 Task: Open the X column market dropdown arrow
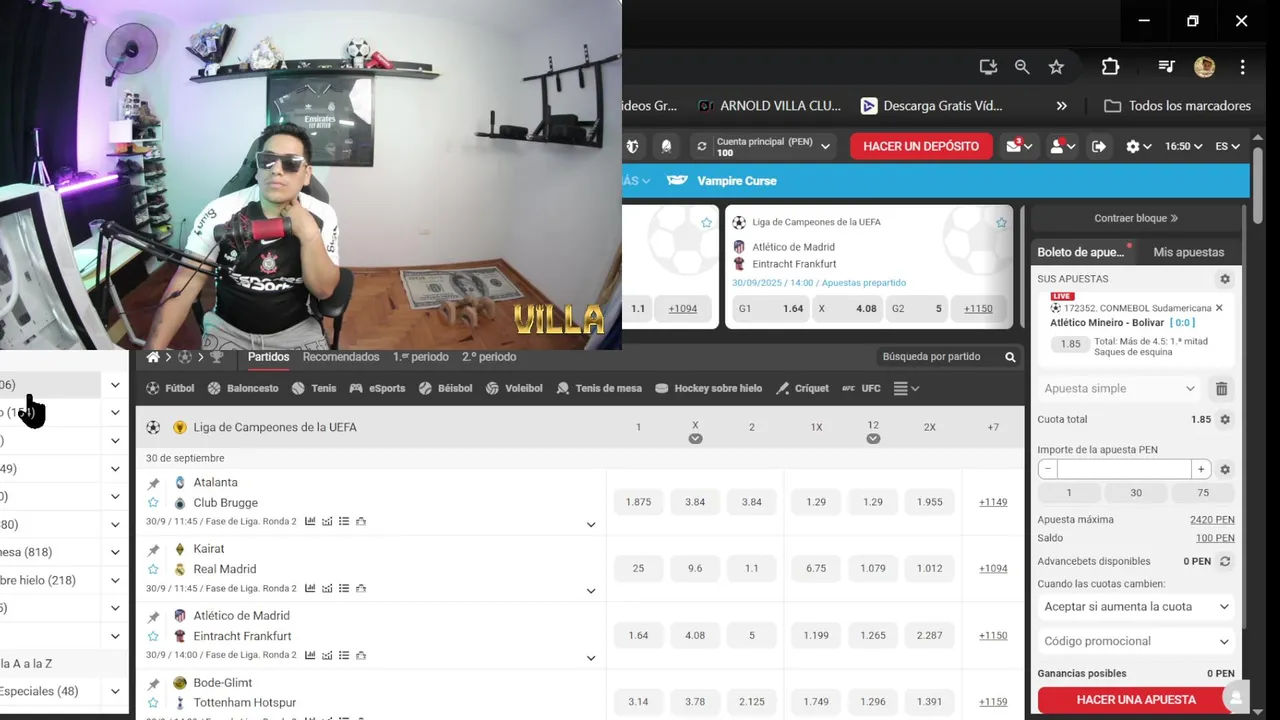coord(695,439)
